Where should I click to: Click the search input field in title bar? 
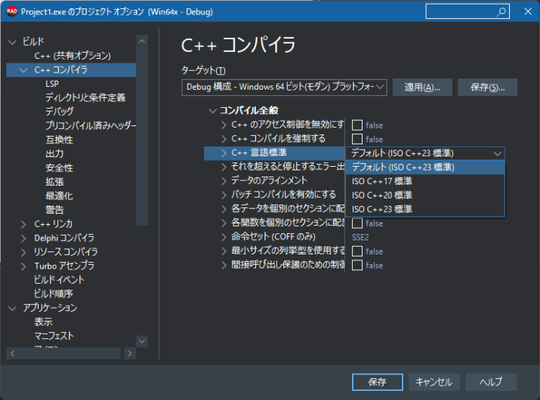pos(461,12)
